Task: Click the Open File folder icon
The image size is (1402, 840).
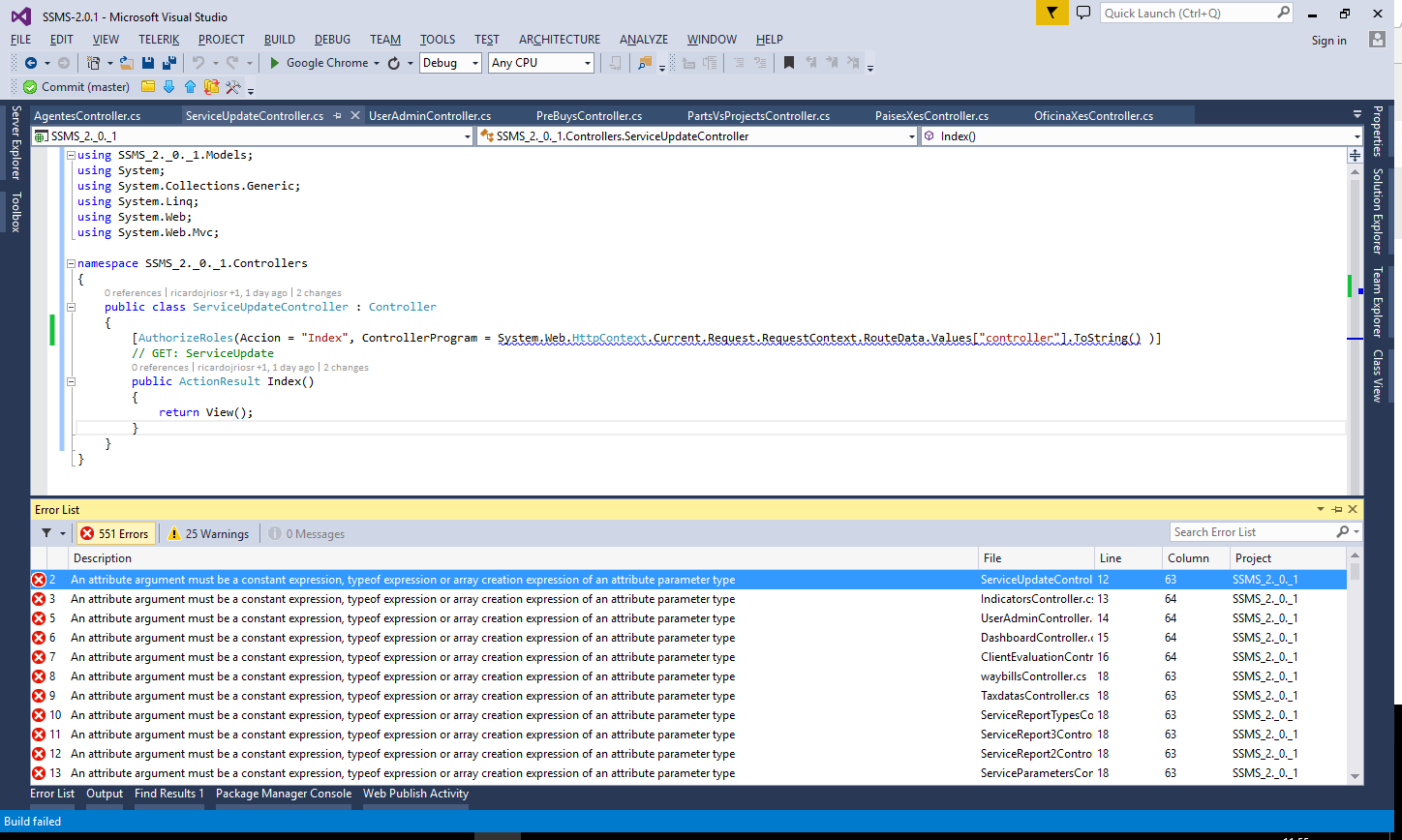Action: pos(126,63)
